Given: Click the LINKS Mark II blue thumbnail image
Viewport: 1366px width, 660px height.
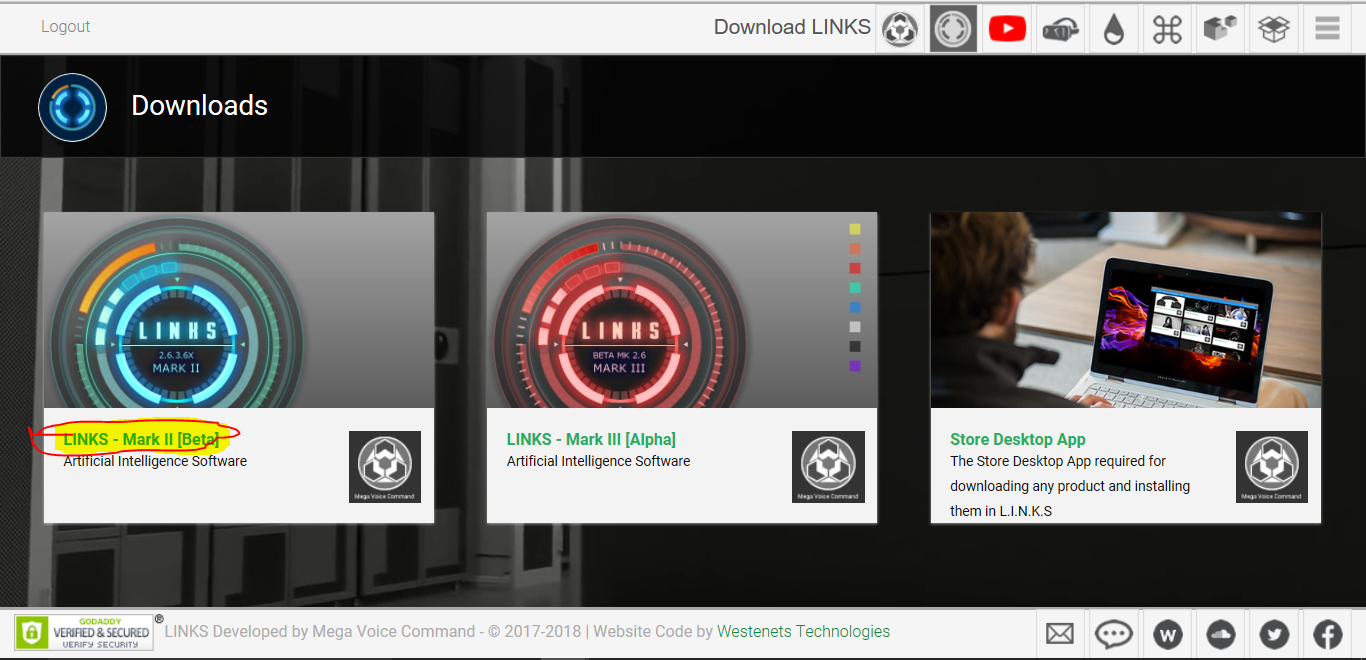Looking at the screenshot, I should pyautogui.click(x=239, y=310).
